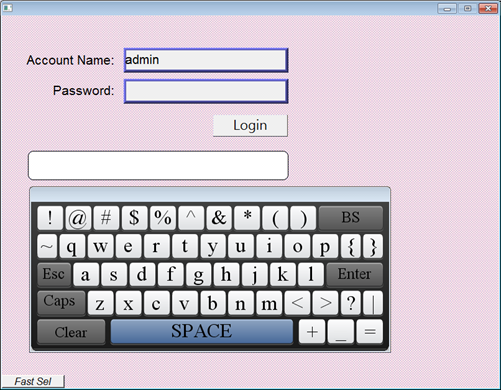Tap the exclamation mark key

[x=50, y=218]
